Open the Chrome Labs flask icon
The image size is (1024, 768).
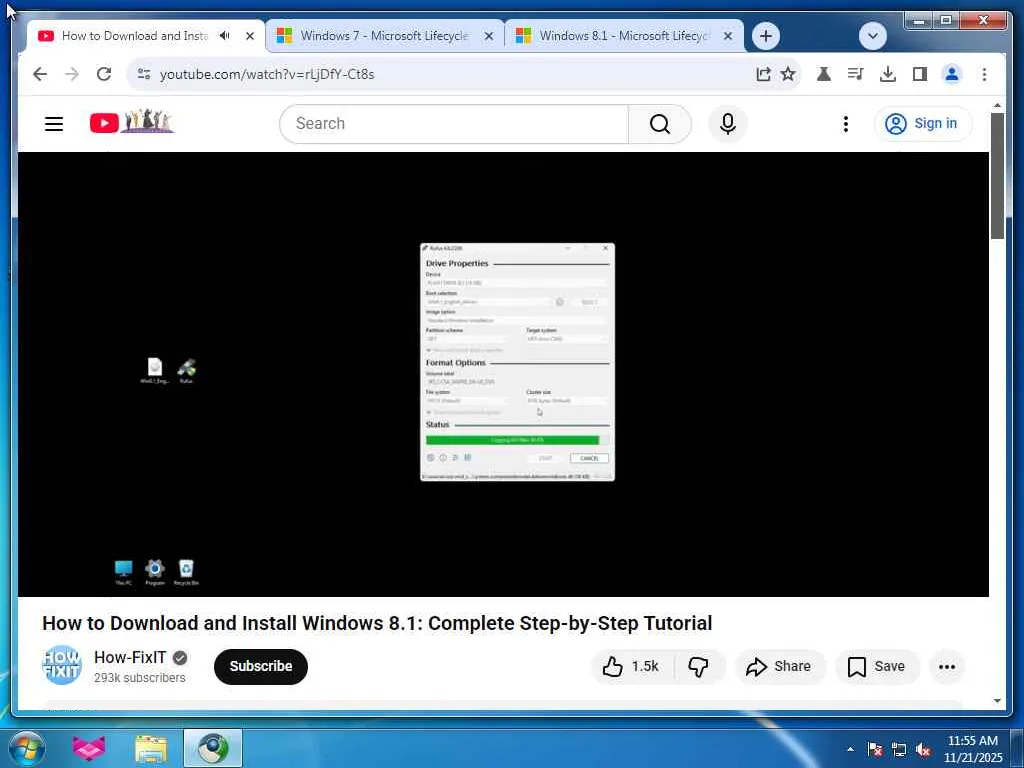[x=824, y=74]
